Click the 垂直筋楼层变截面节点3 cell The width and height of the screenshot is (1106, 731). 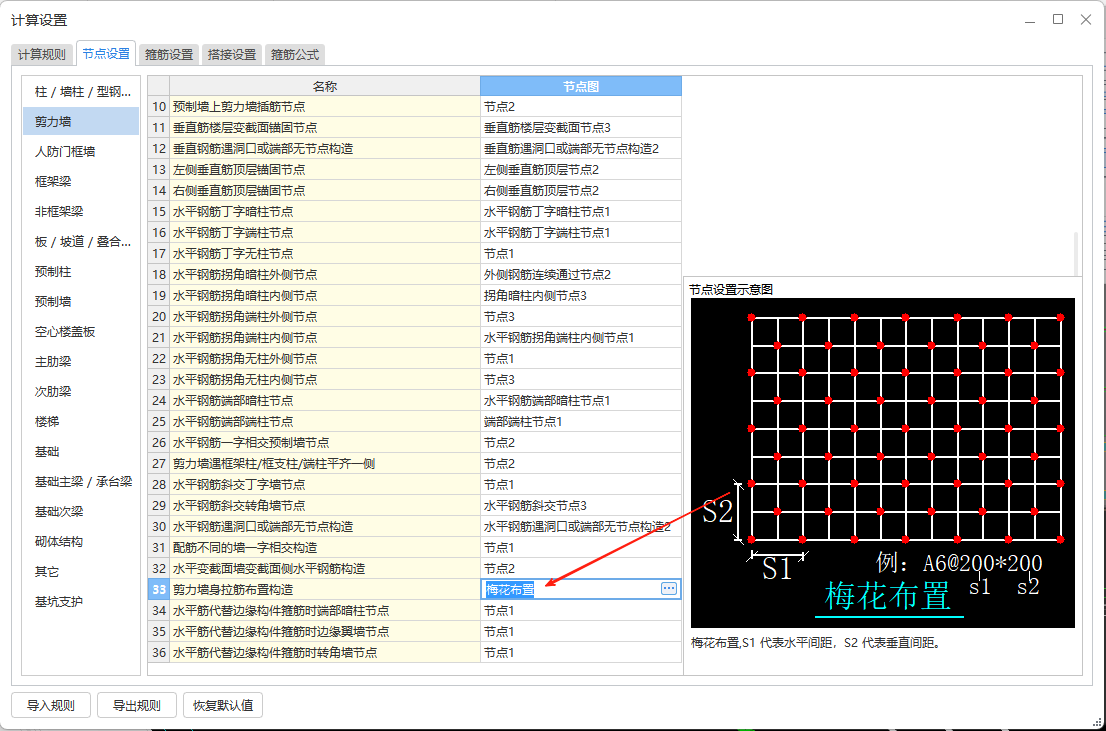tap(581, 128)
